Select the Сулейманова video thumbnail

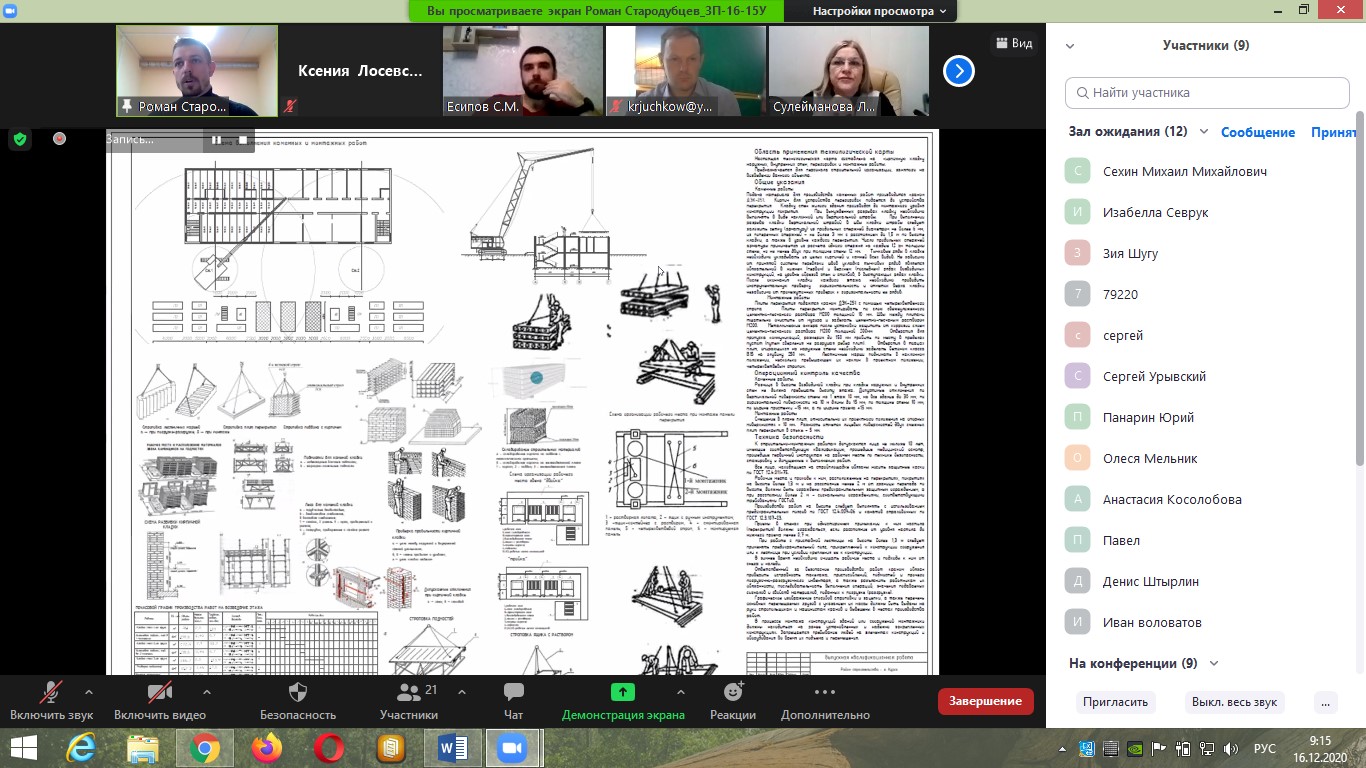(x=848, y=71)
